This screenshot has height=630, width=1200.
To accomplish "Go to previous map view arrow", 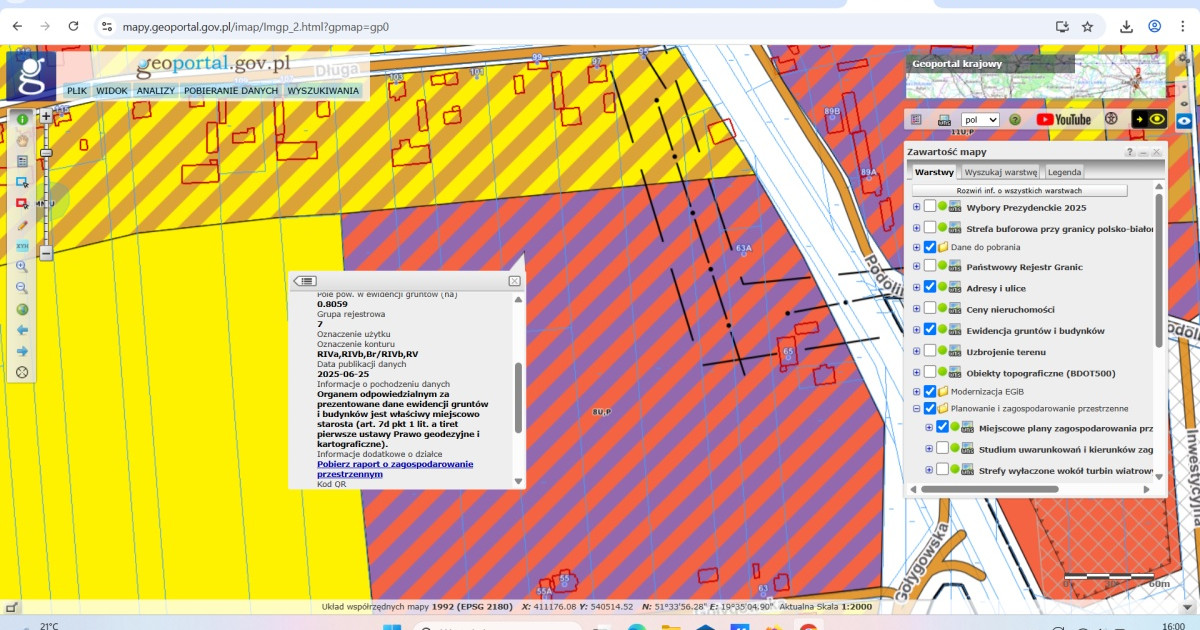I will (22, 330).
